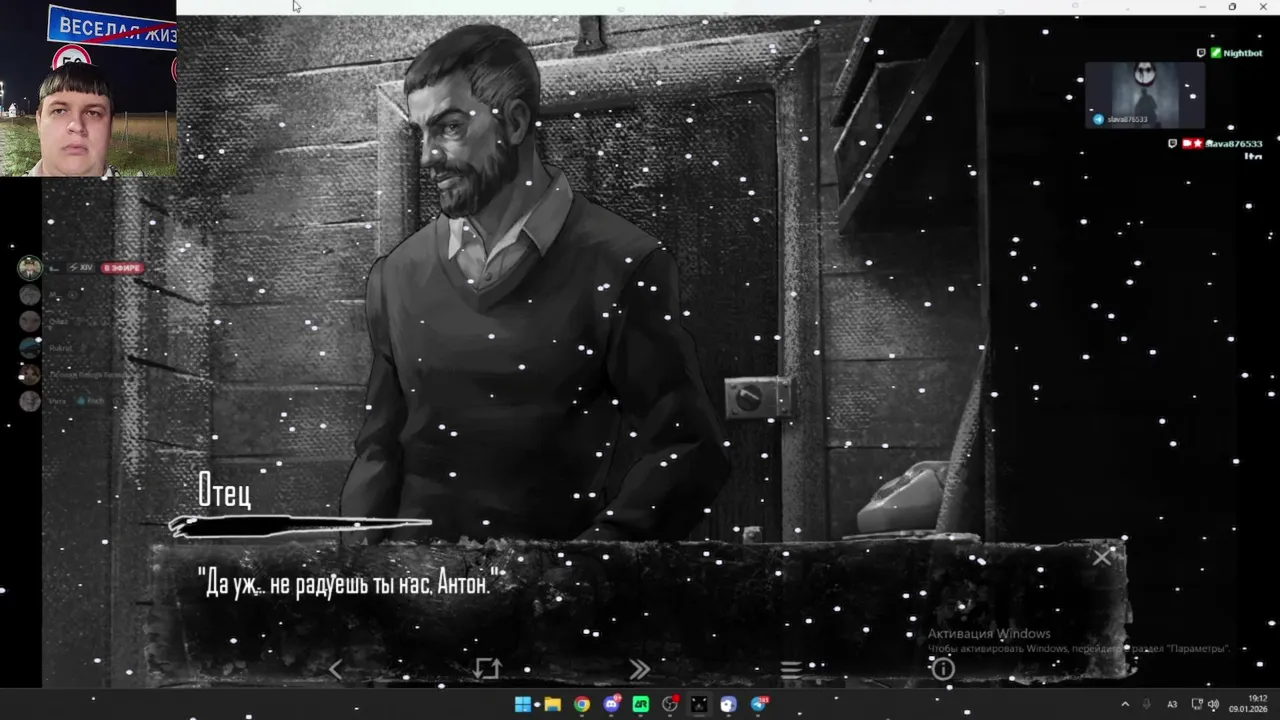Open OBS Studio from the taskbar
Viewport: 1280px width, 720px height.
coord(670,704)
